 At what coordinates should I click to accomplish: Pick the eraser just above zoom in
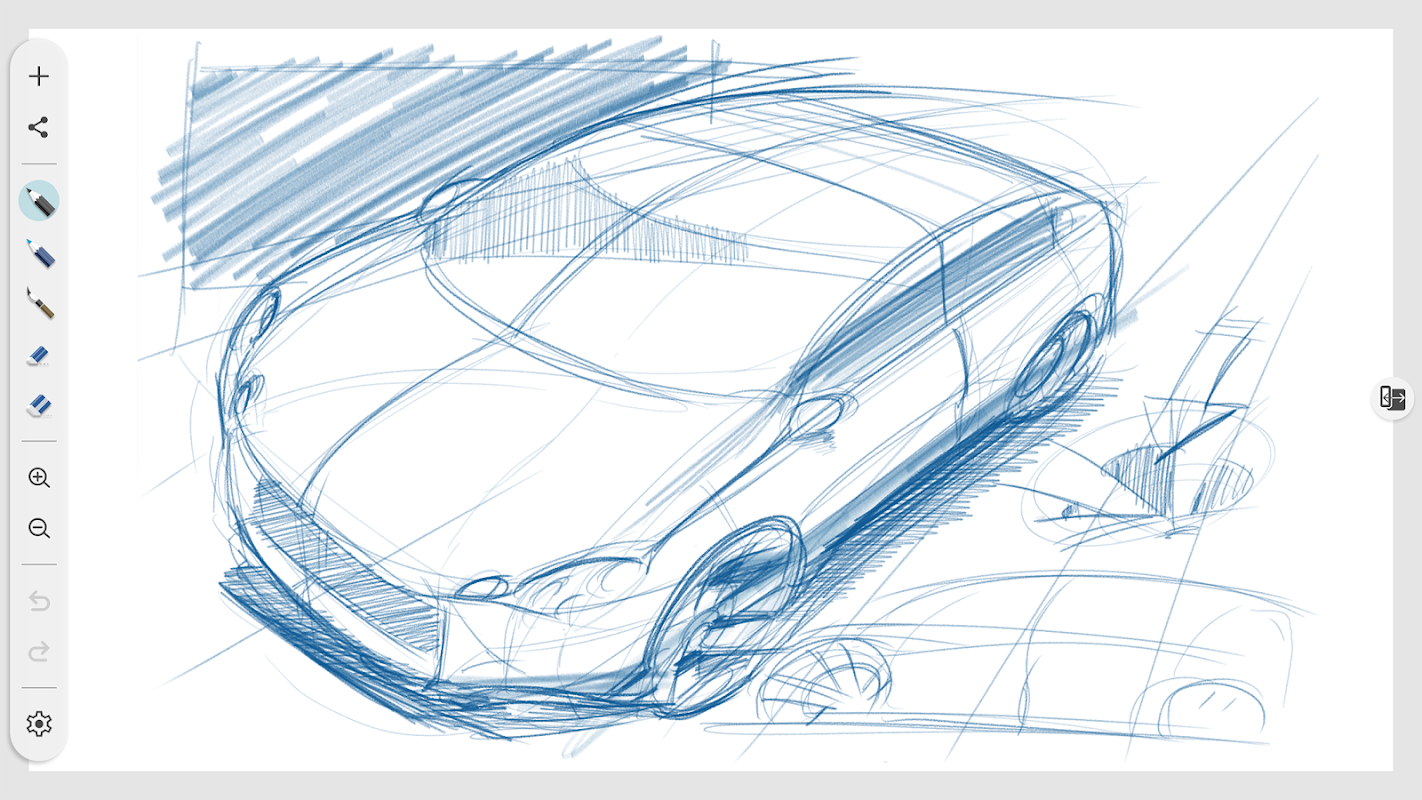tap(39, 405)
